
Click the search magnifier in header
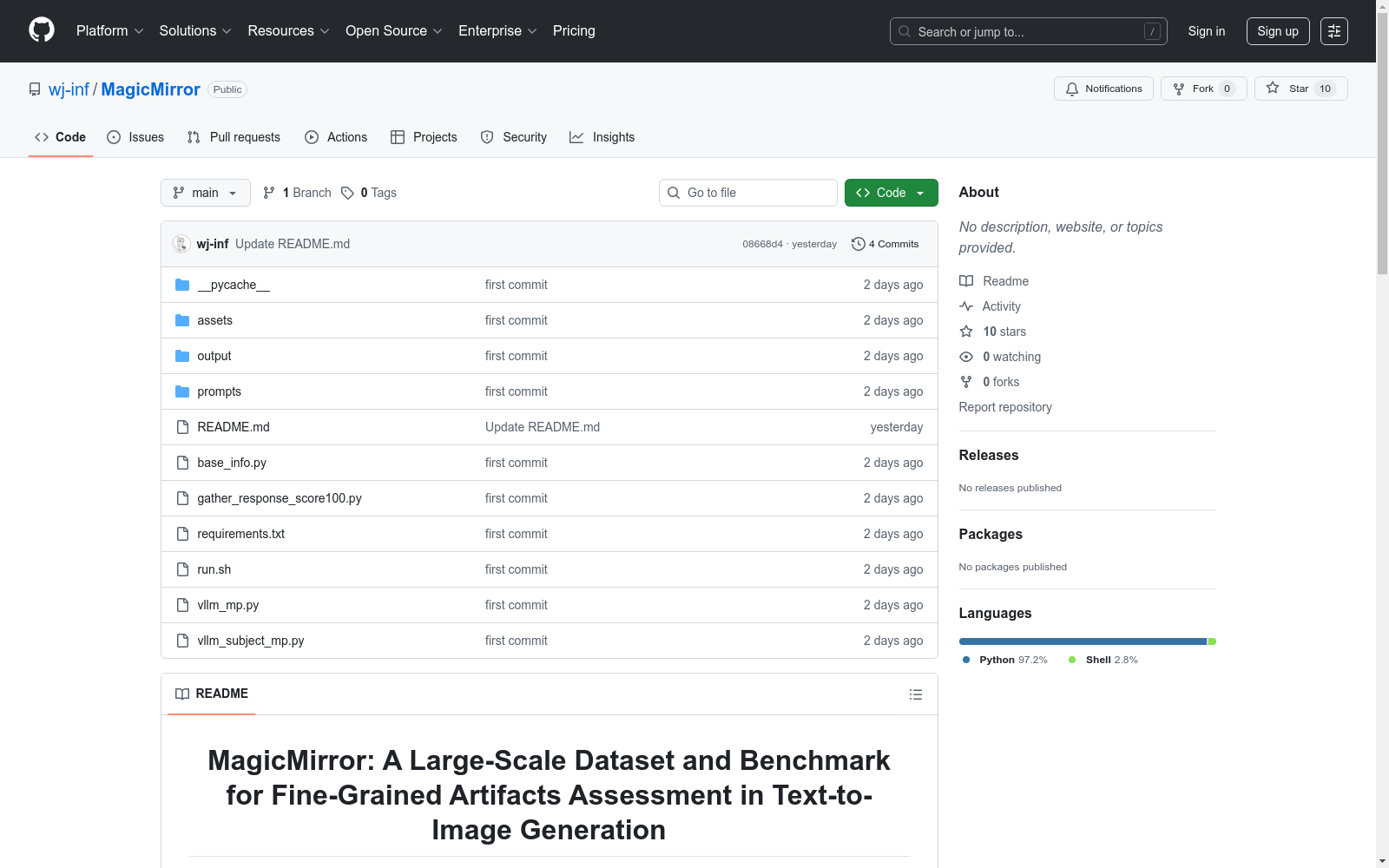pos(905,31)
